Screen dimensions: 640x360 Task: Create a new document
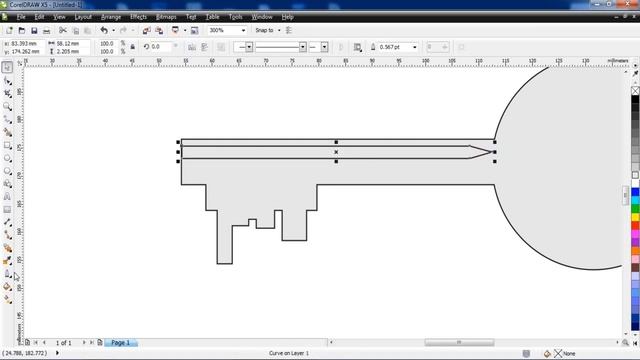click(x=9, y=30)
